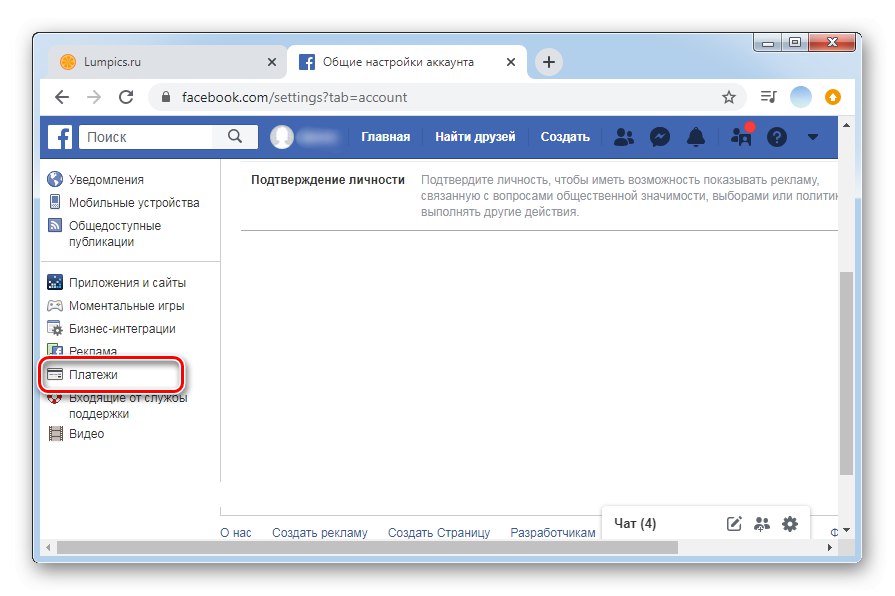Click the Уведомления globe icon
Screen dimensions: 895x596
55,179
